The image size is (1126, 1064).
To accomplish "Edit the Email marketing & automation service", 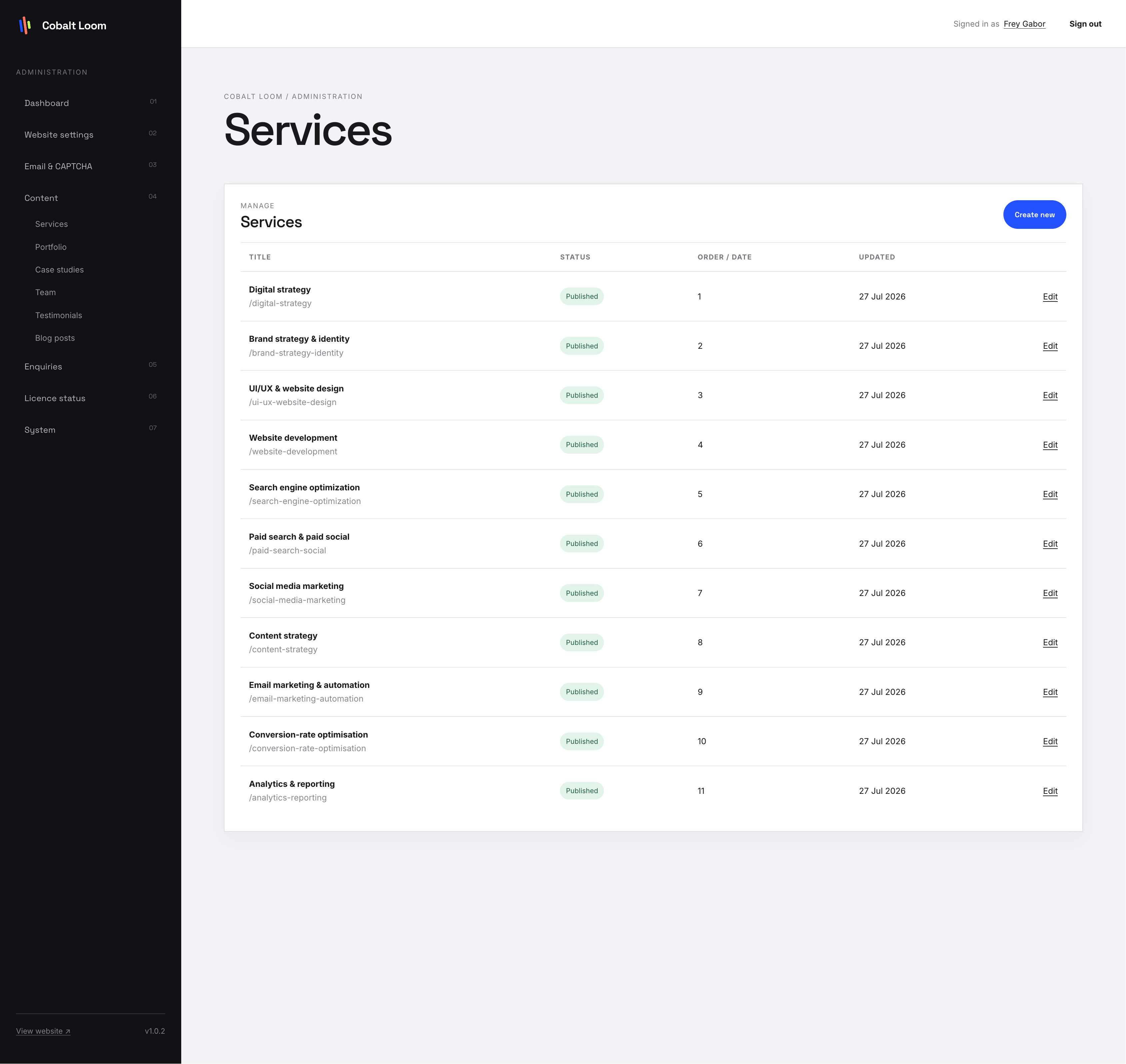I will click(x=1050, y=692).
